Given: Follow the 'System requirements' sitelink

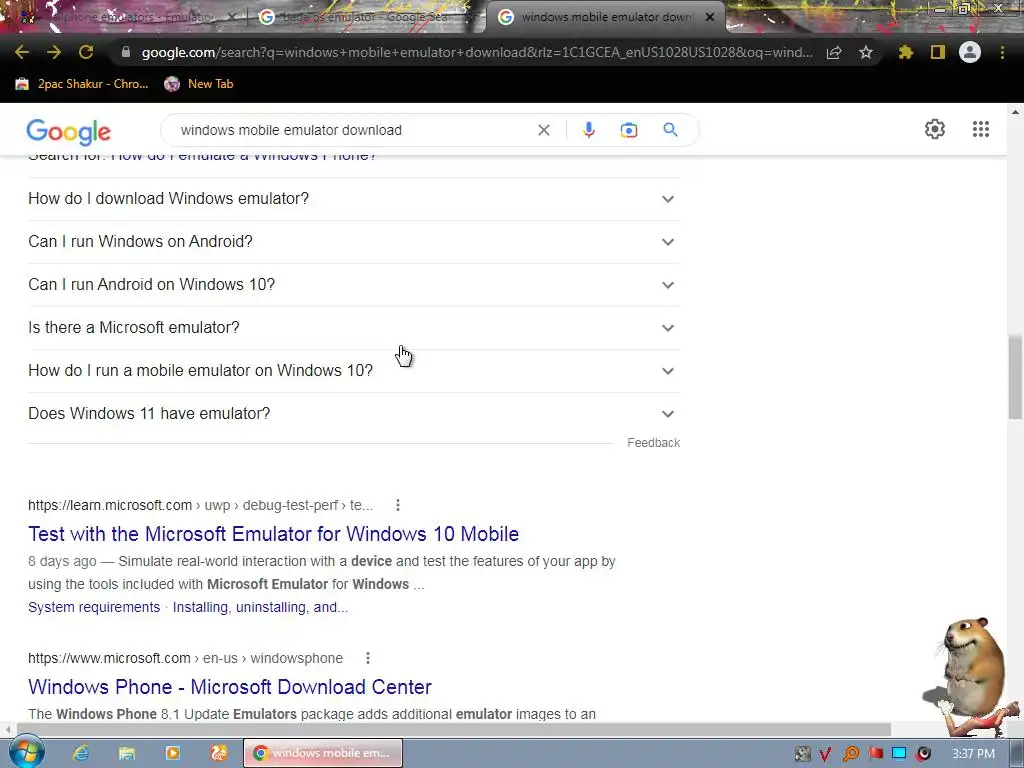Looking at the screenshot, I should coord(94,607).
